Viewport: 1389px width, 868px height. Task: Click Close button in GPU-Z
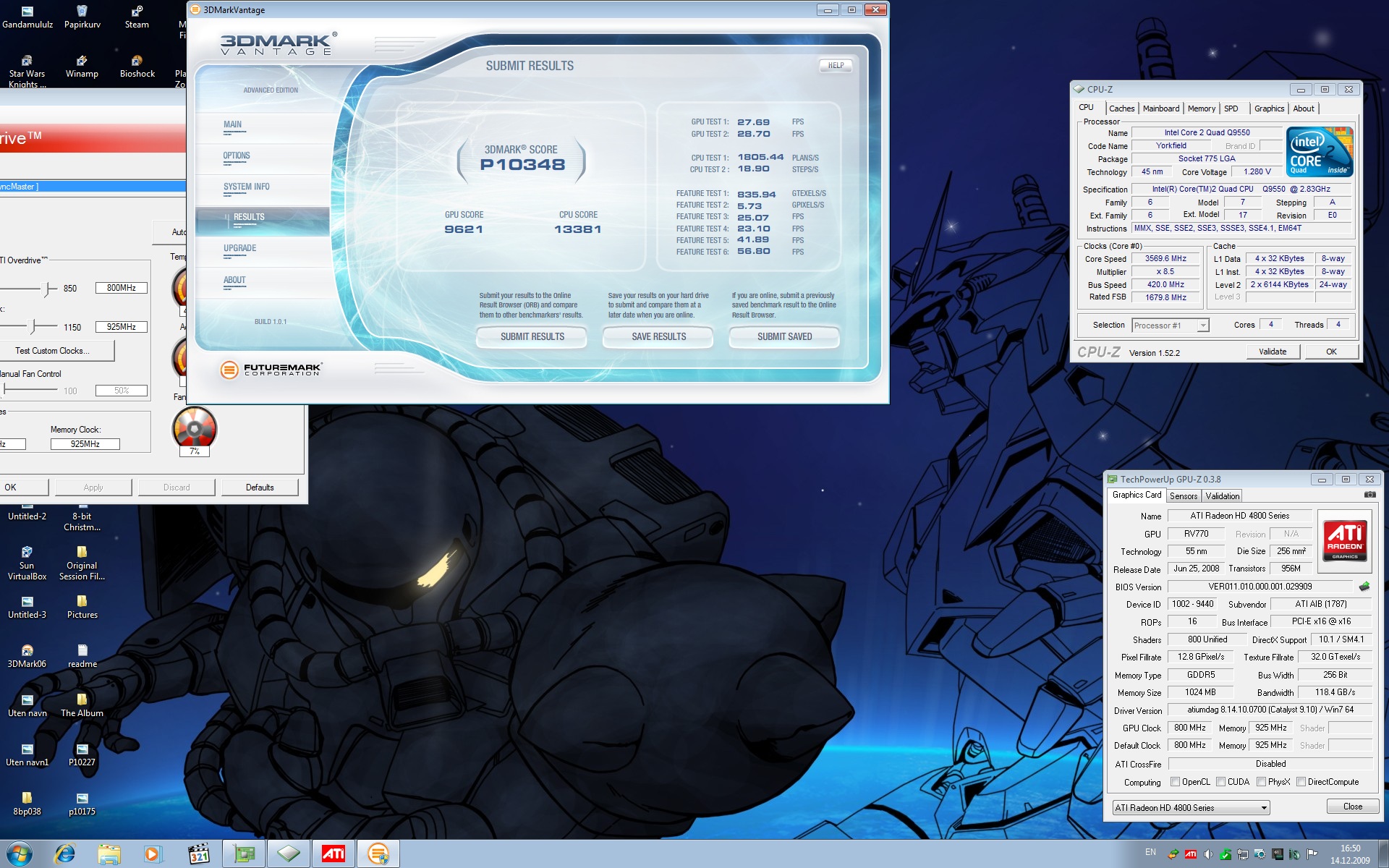[1352, 807]
